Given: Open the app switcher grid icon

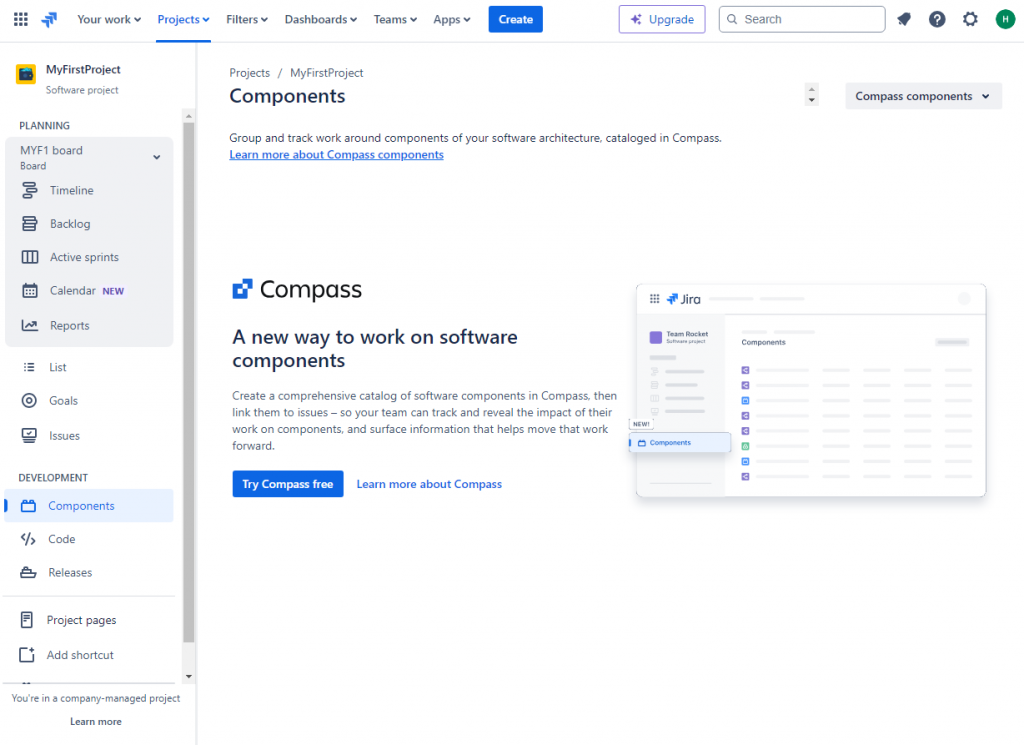Looking at the screenshot, I should point(21,20).
